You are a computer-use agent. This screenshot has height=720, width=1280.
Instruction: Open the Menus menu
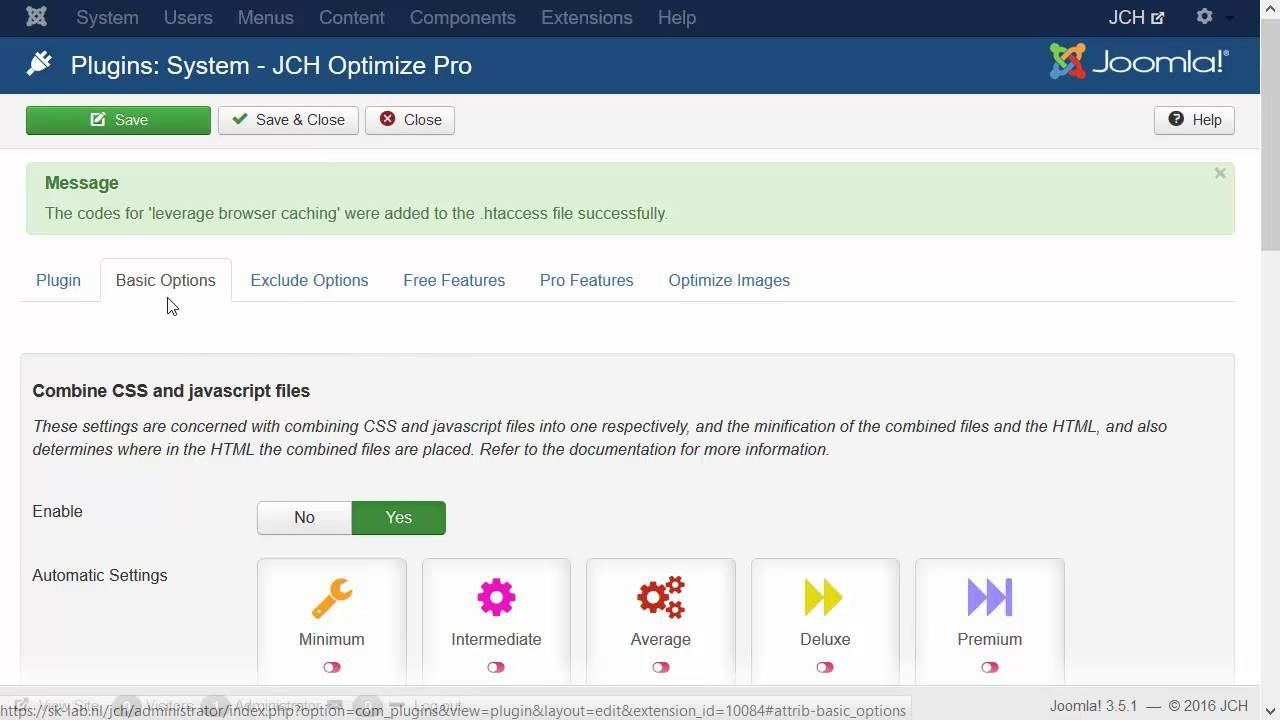click(x=266, y=17)
